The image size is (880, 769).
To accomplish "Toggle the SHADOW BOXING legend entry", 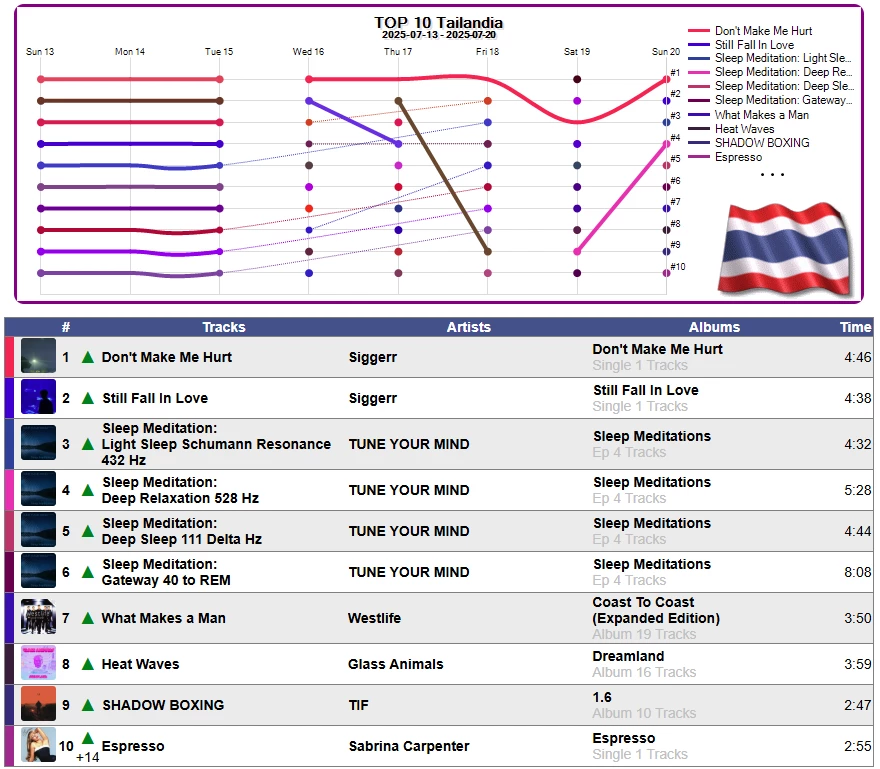I will pos(749,143).
